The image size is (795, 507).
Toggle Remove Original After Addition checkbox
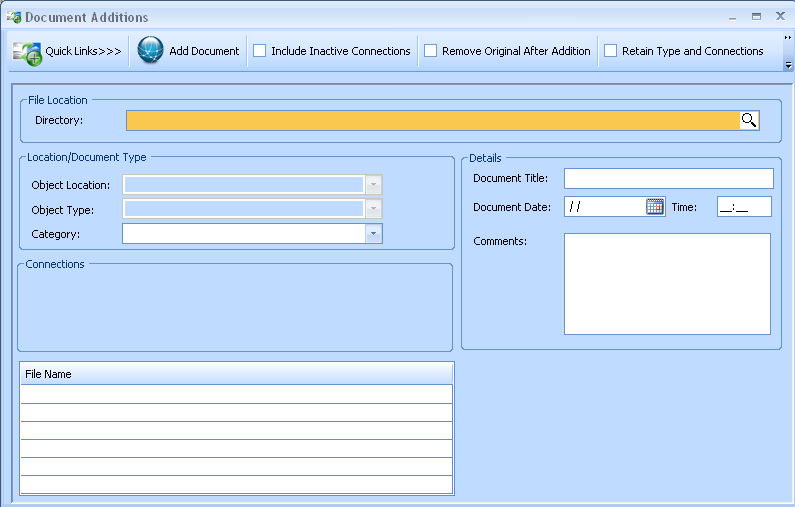(x=431, y=51)
